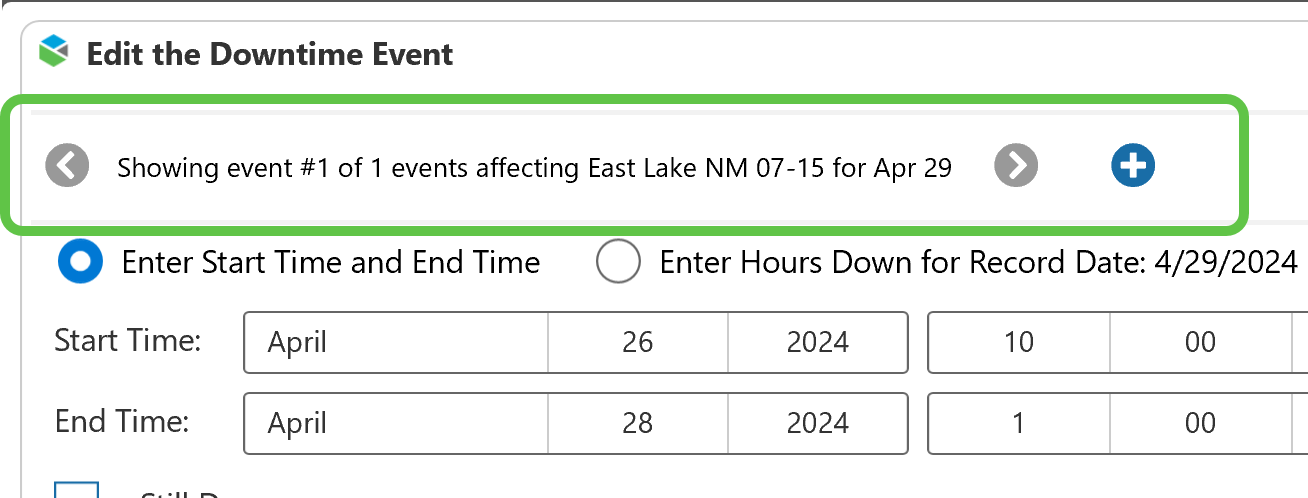Select Enter Start Time and End Time option
Screen dimensions: 1308x498
point(80,262)
